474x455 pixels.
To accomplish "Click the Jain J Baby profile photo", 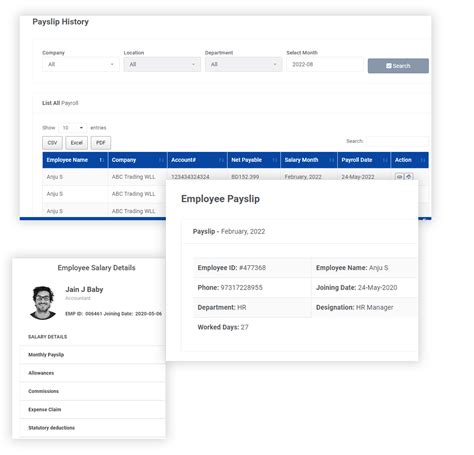I will (43, 303).
